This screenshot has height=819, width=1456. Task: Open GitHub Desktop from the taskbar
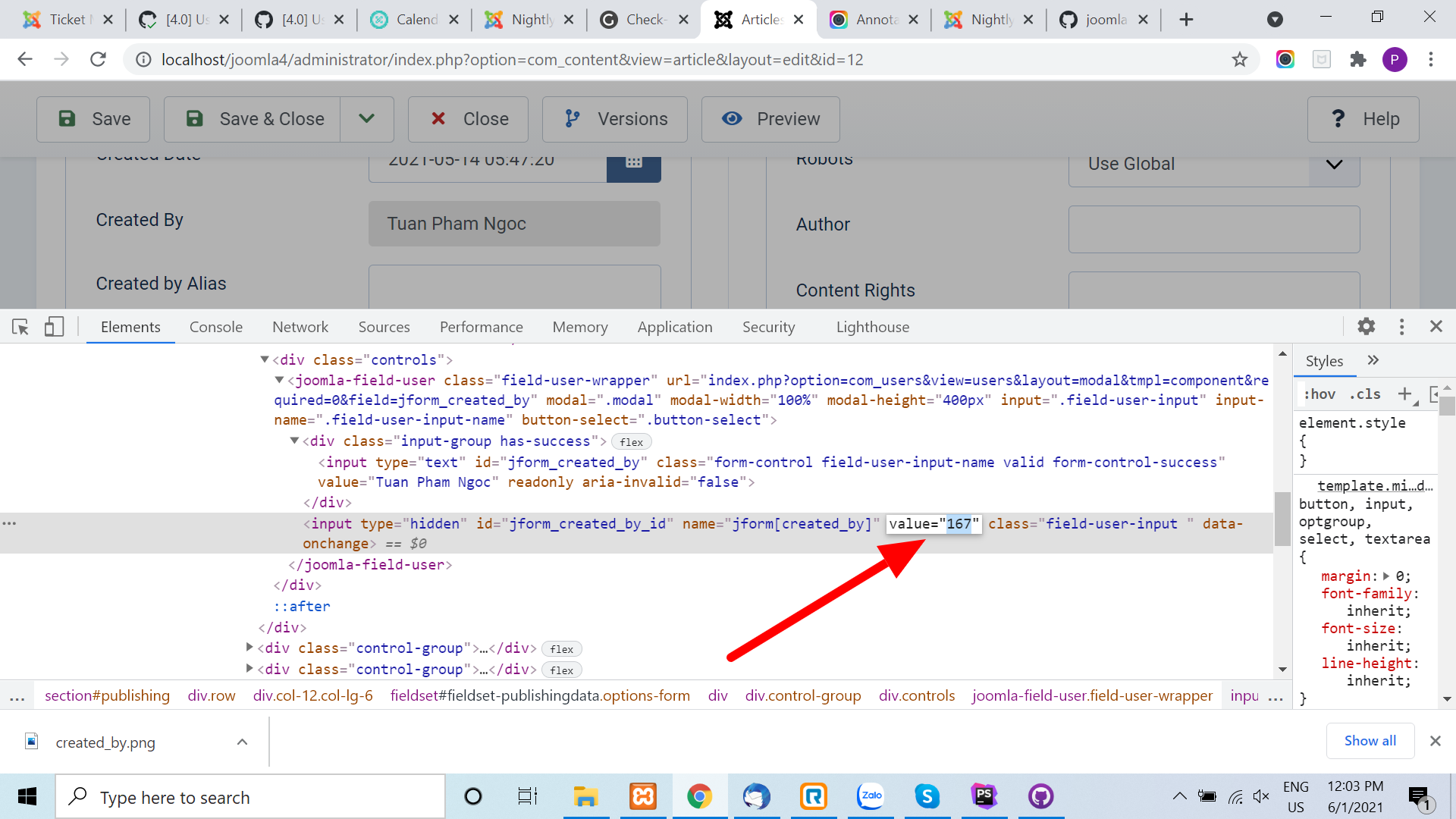pyautogui.click(x=1041, y=797)
